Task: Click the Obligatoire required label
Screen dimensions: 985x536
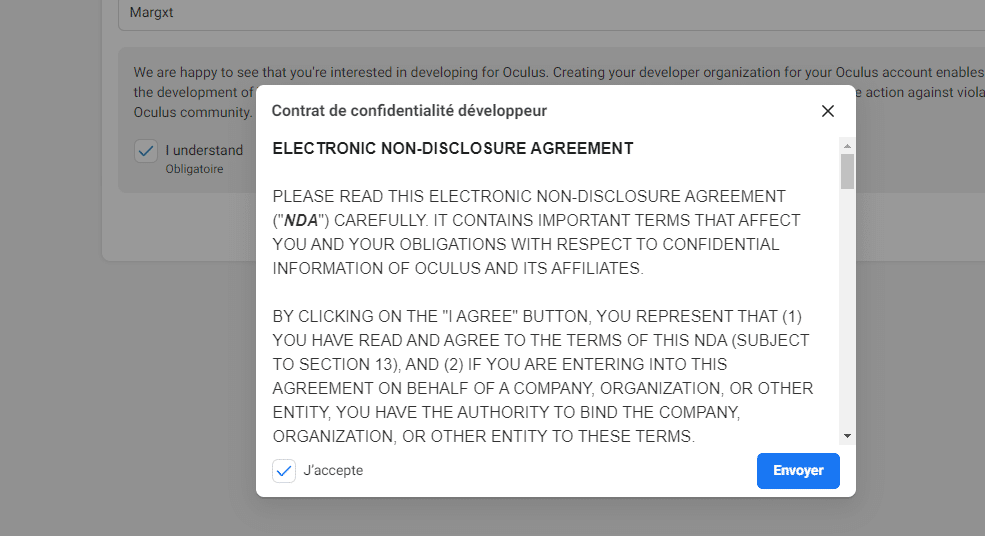Action: pos(194,169)
